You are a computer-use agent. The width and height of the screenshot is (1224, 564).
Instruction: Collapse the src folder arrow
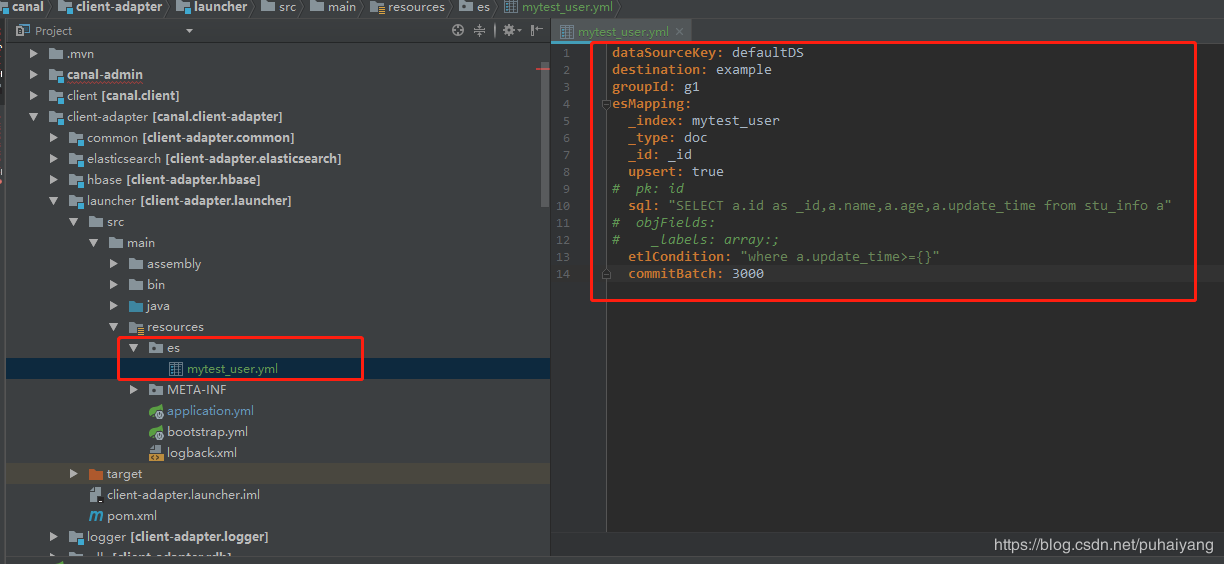coord(74,222)
